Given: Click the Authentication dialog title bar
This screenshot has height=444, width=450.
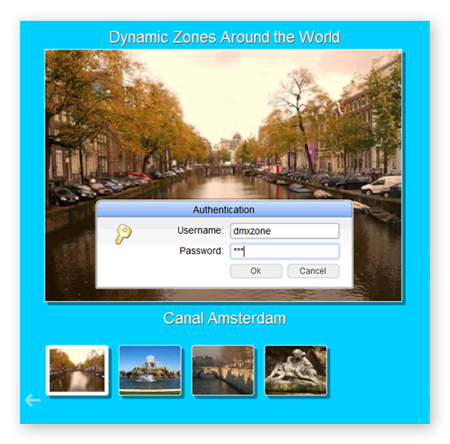Looking at the screenshot, I should pos(224,209).
